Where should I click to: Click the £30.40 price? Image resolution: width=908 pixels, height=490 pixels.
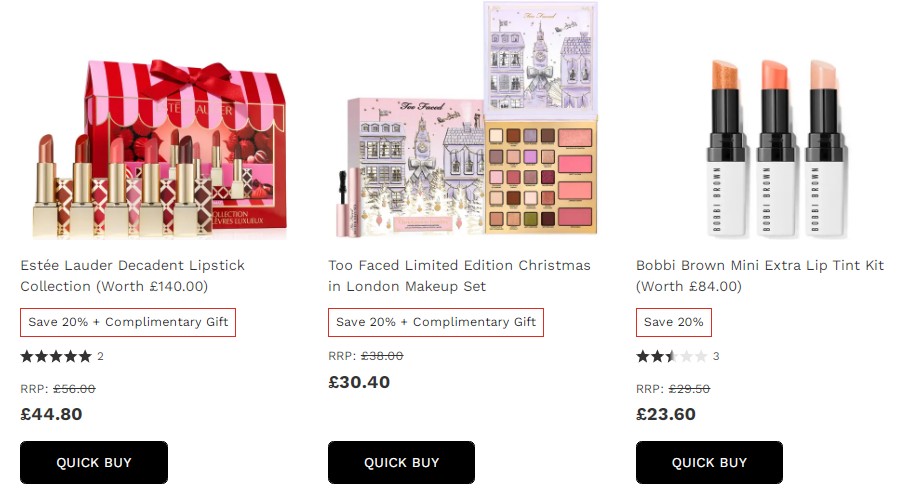coord(359,382)
